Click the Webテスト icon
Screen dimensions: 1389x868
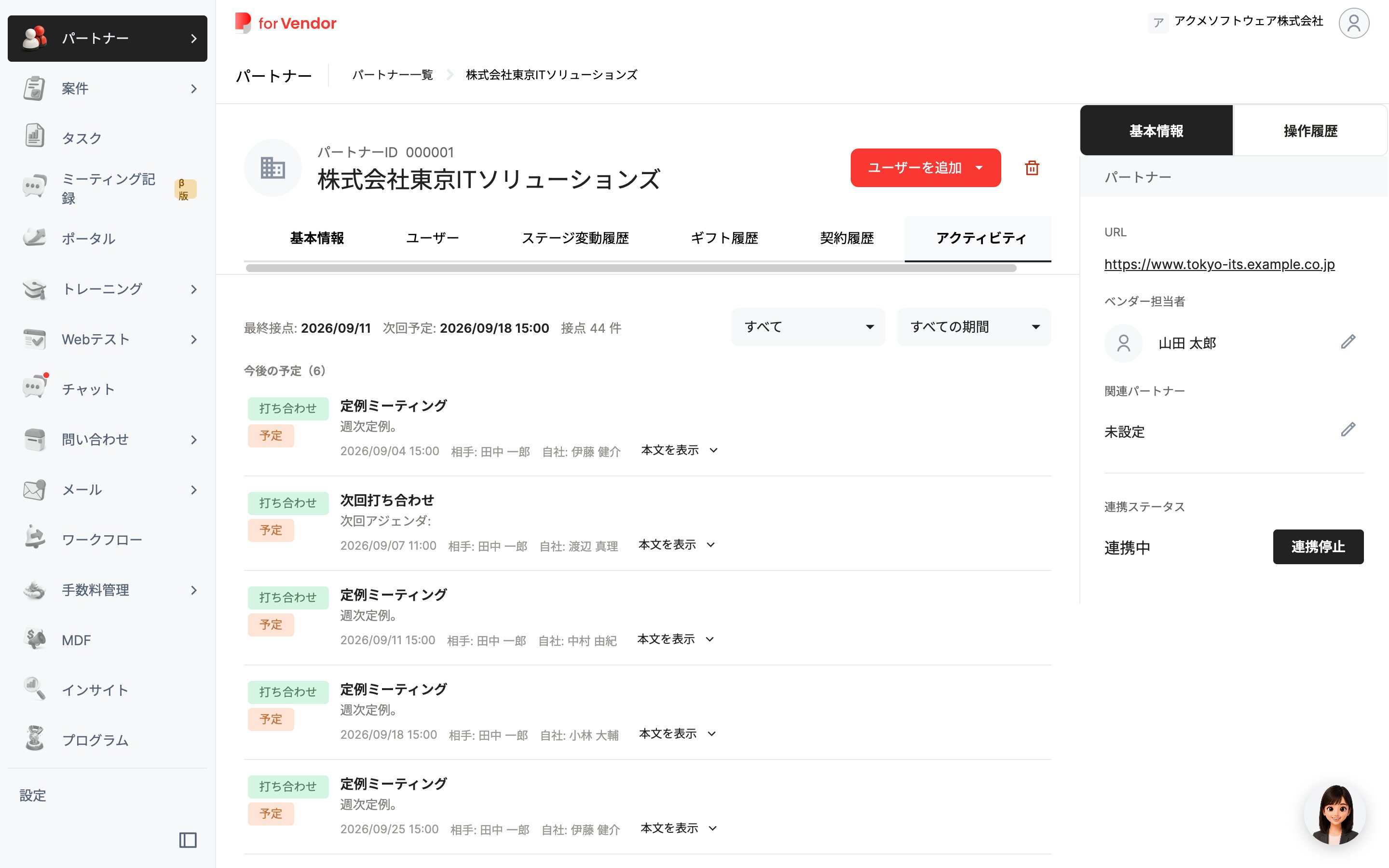click(x=34, y=339)
